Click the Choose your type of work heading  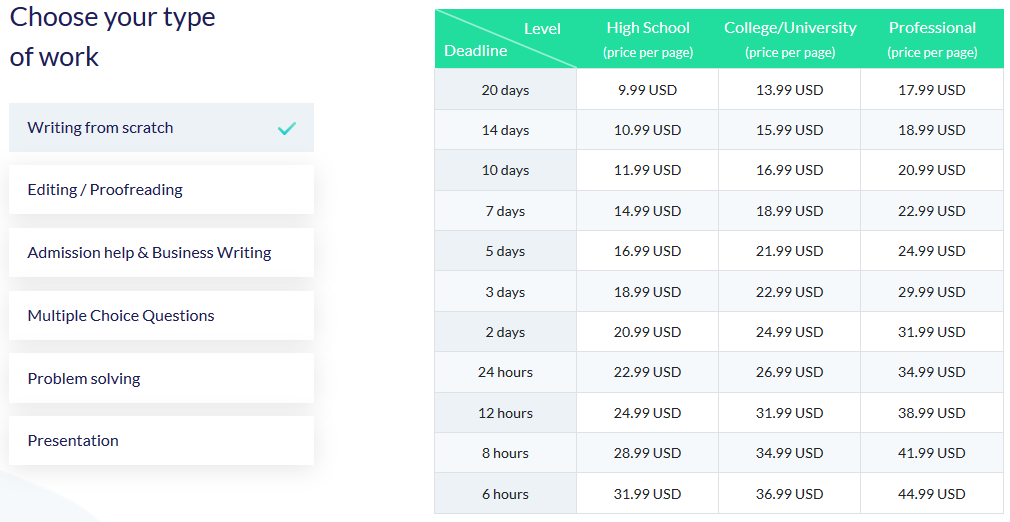coord(113,37)
